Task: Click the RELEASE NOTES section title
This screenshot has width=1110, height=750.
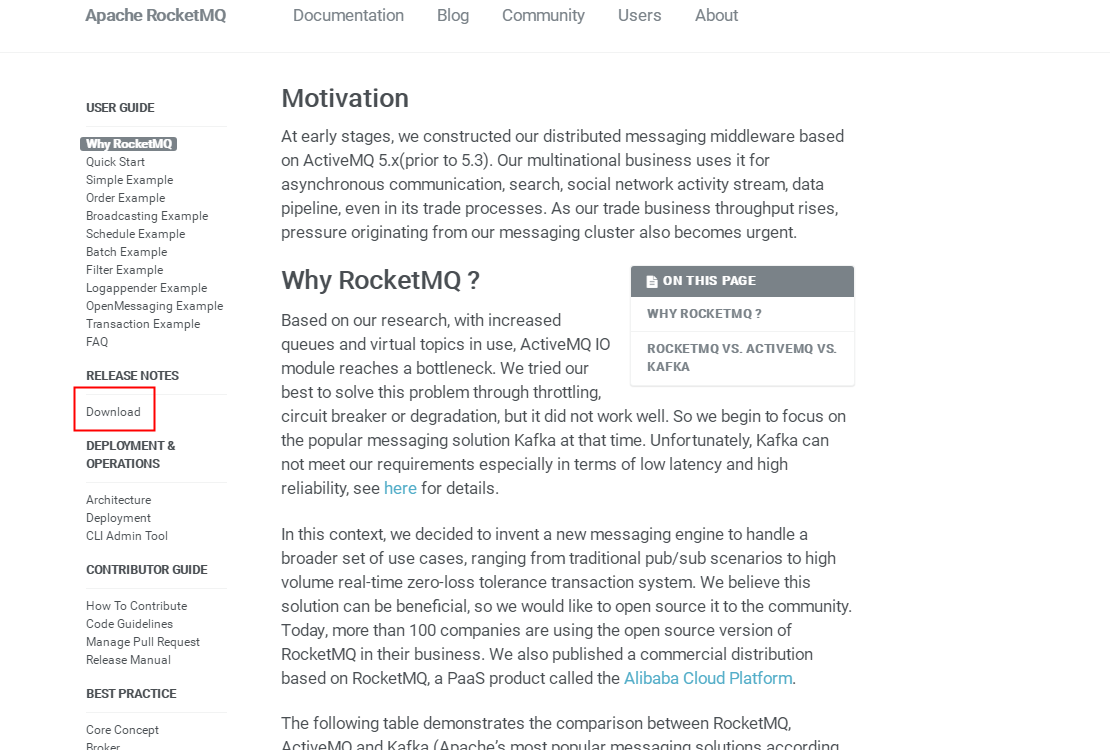Action: (x=132, y=376)
